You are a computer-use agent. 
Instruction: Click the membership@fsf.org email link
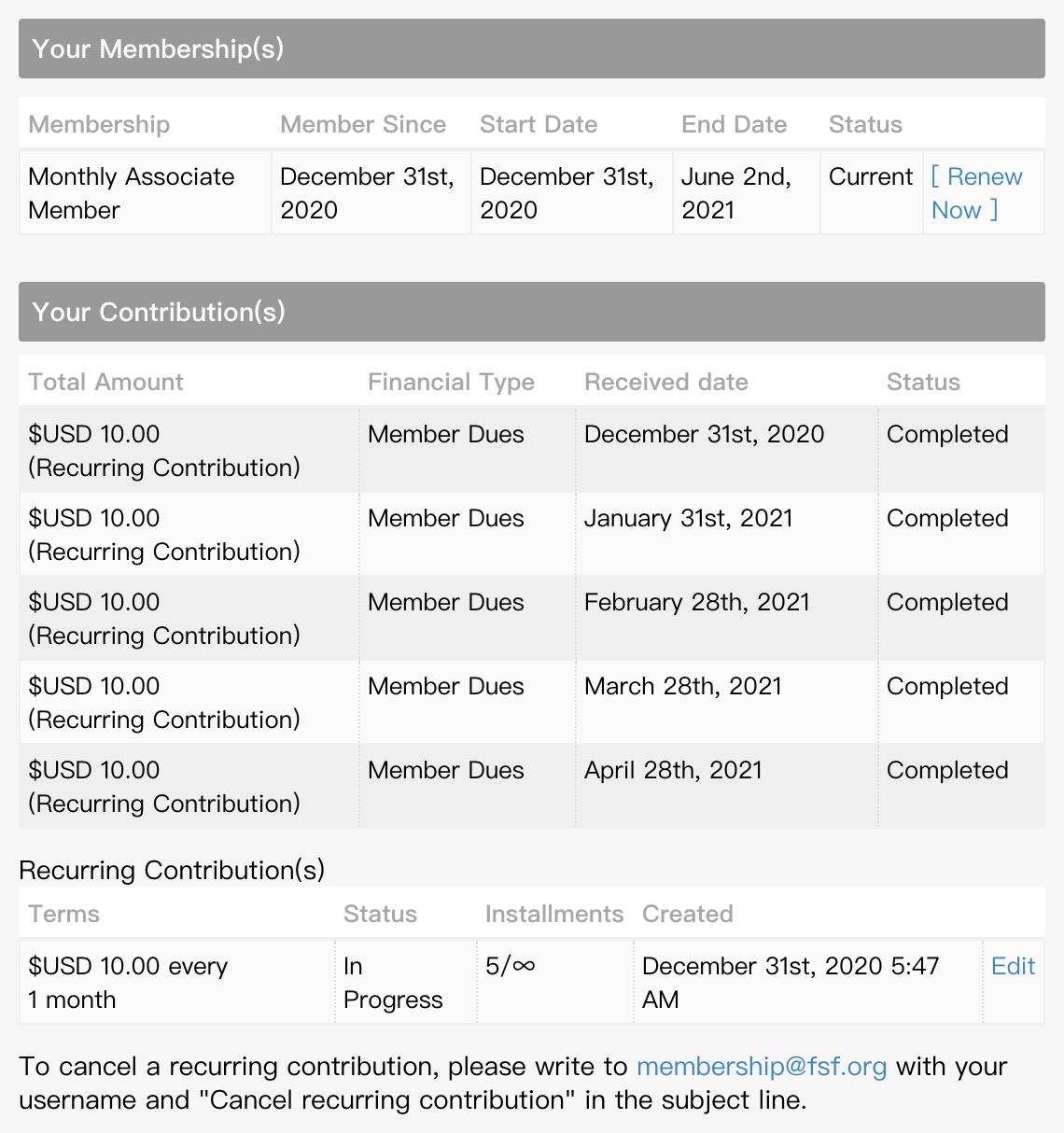tap(761, 1067)
